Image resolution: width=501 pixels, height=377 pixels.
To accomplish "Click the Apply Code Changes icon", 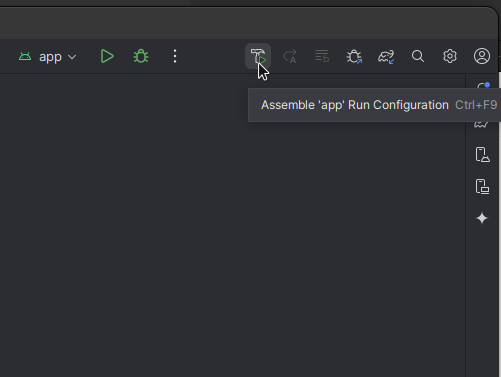I will 322,56.
